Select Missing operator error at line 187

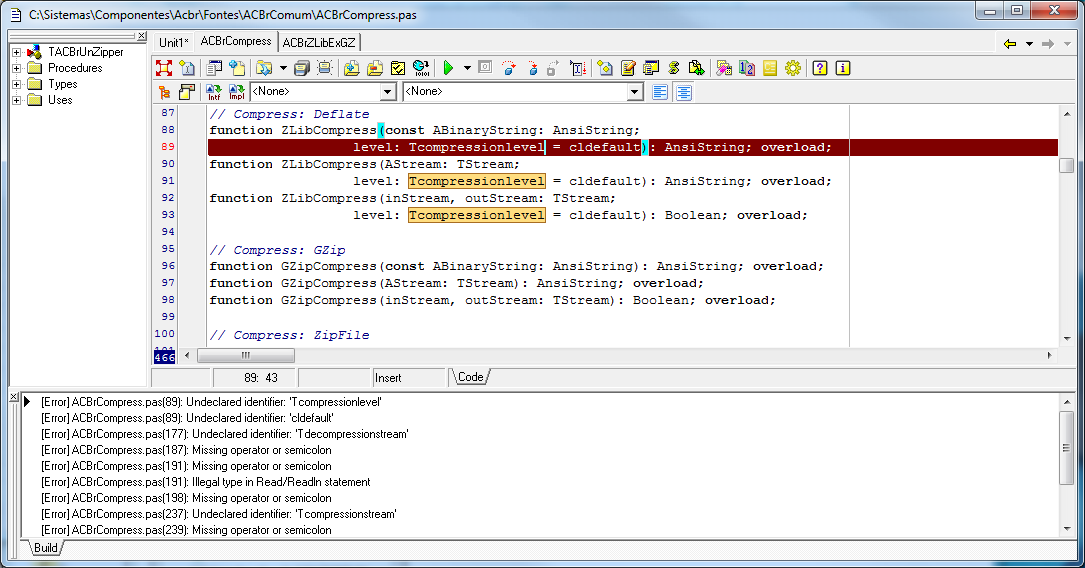click(186, 450)
